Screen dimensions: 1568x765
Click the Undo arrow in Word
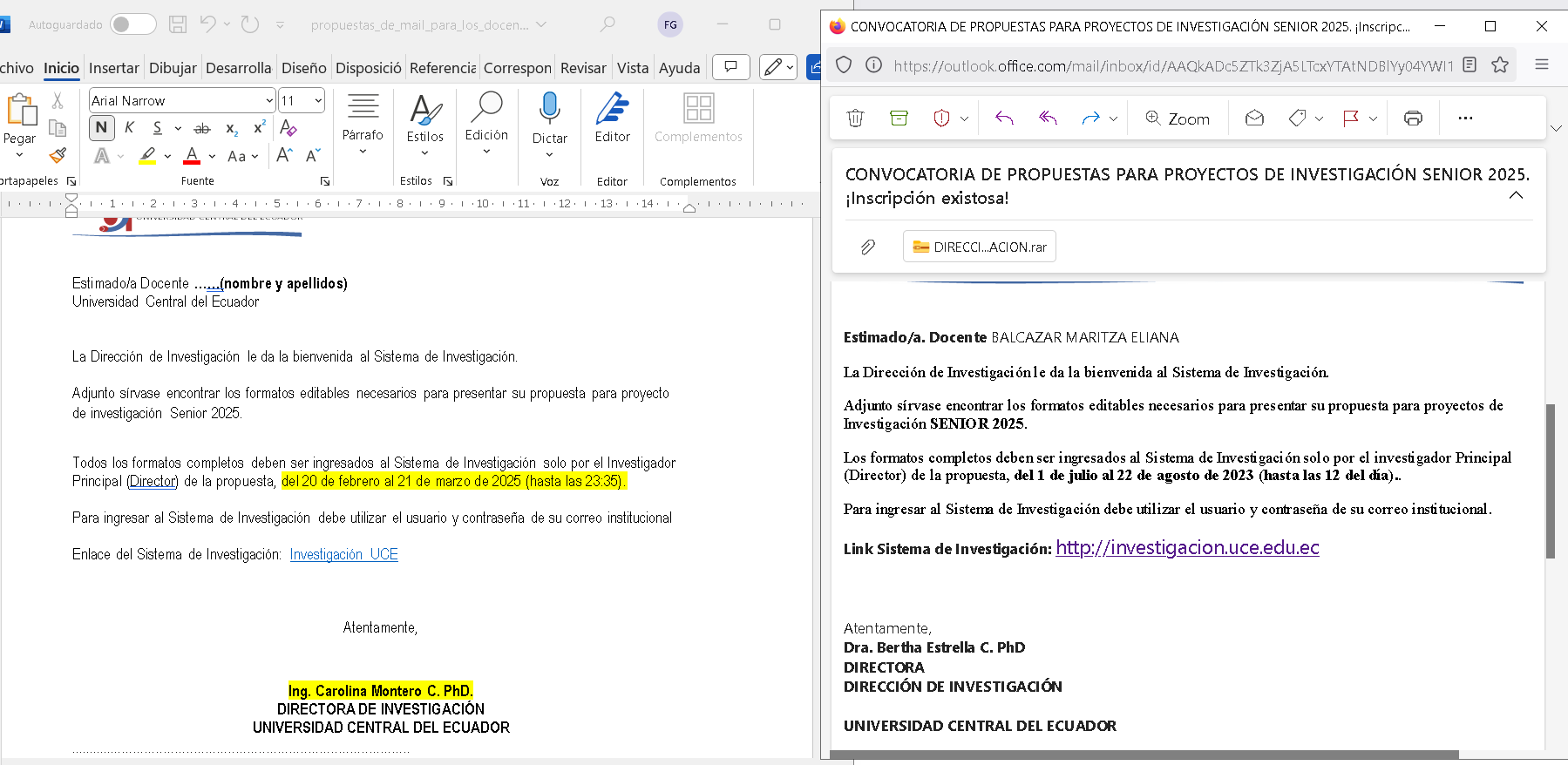click(207, 24)
